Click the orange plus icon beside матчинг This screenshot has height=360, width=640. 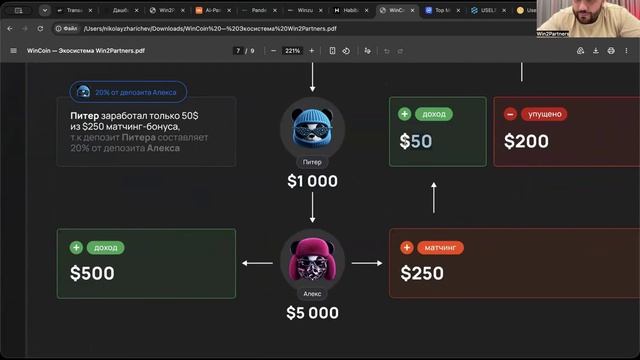click(x=407, y=247)
